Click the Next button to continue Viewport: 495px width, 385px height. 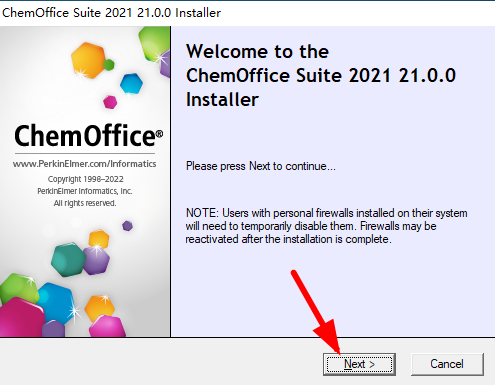[x=359, y=364]
